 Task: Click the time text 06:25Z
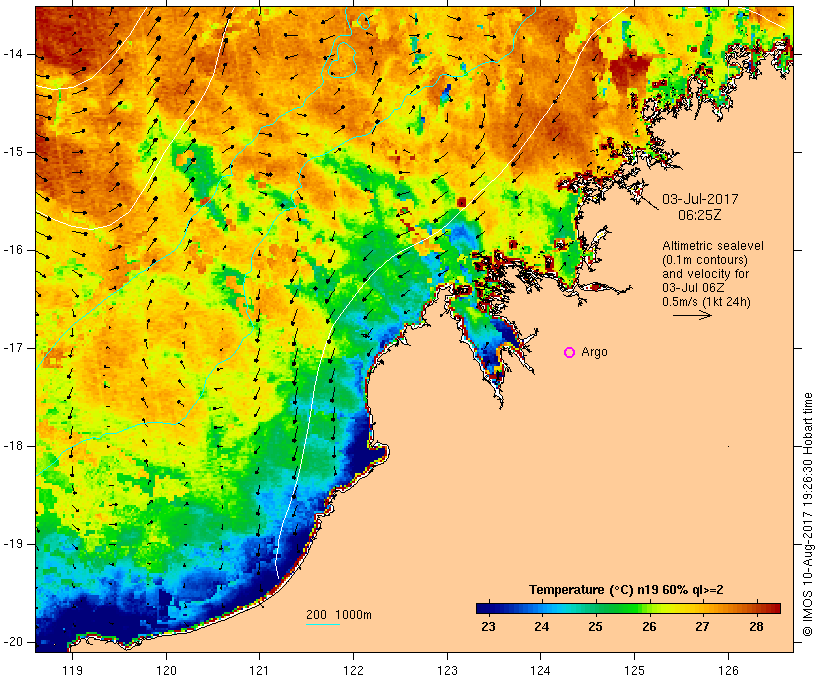(x=700, y=215)
